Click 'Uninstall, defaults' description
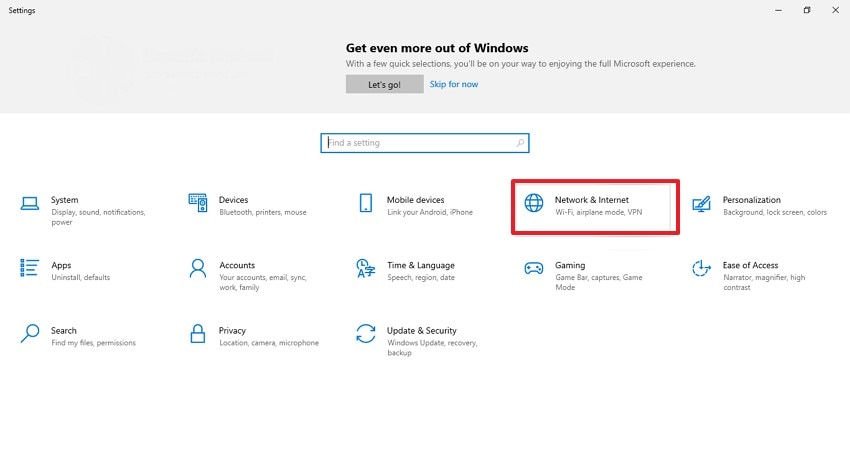This screenshot has width=850, height=453. 81,277
